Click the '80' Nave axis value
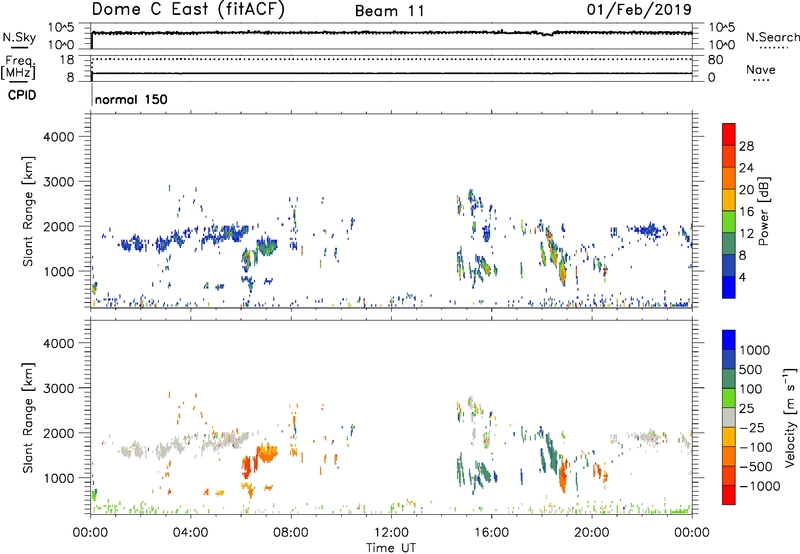800x554 pixels. [x=715, y=60]
